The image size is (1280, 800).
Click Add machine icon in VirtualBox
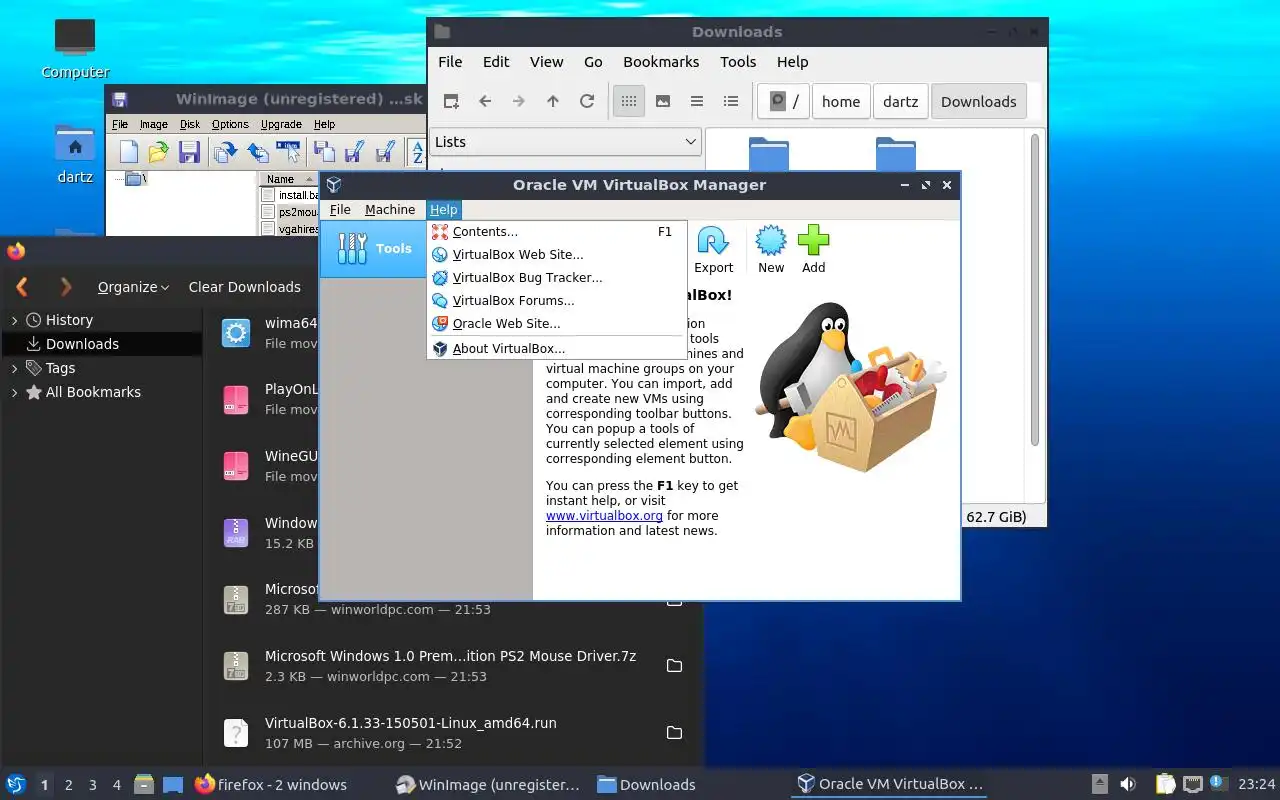[x=814, y=250]
